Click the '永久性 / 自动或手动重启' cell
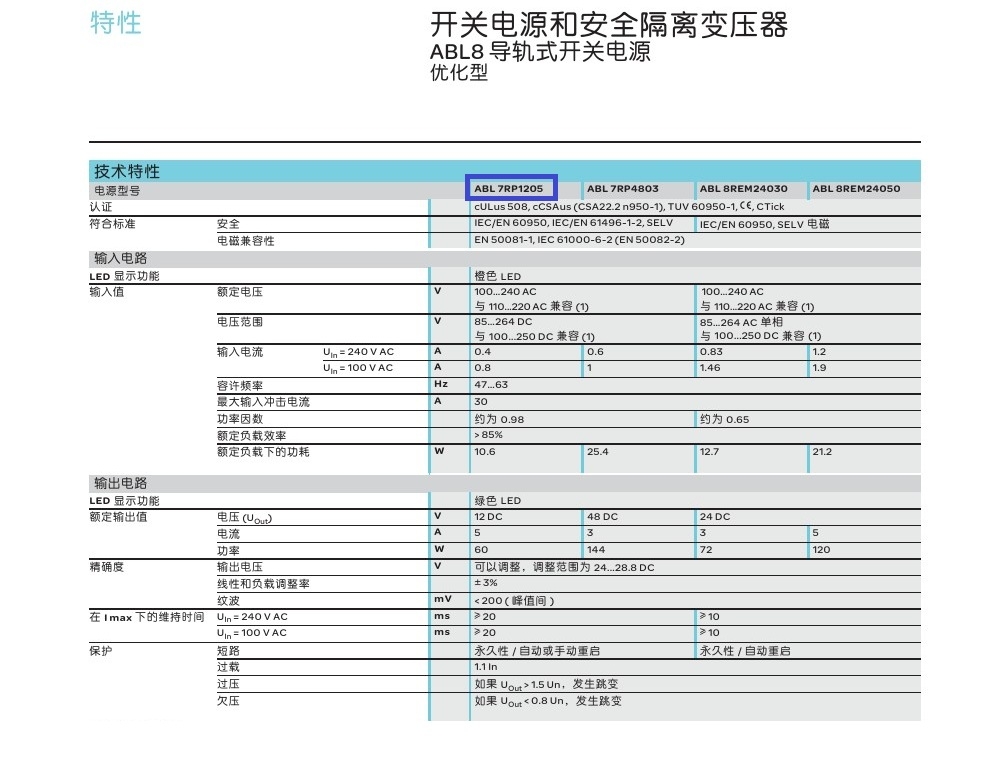 pos(537,651)
